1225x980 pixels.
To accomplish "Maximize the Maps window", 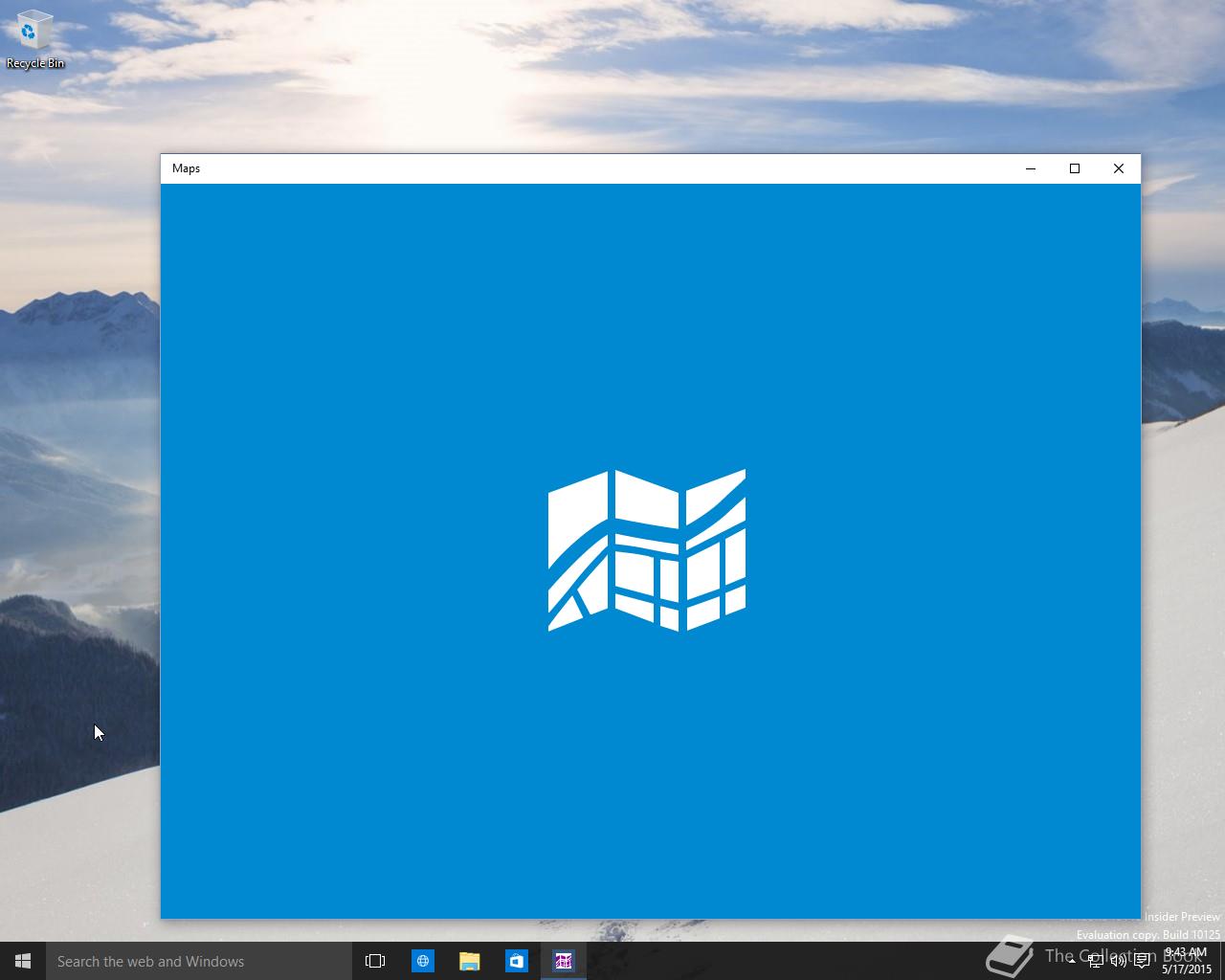I will [x=1075, y=168].
